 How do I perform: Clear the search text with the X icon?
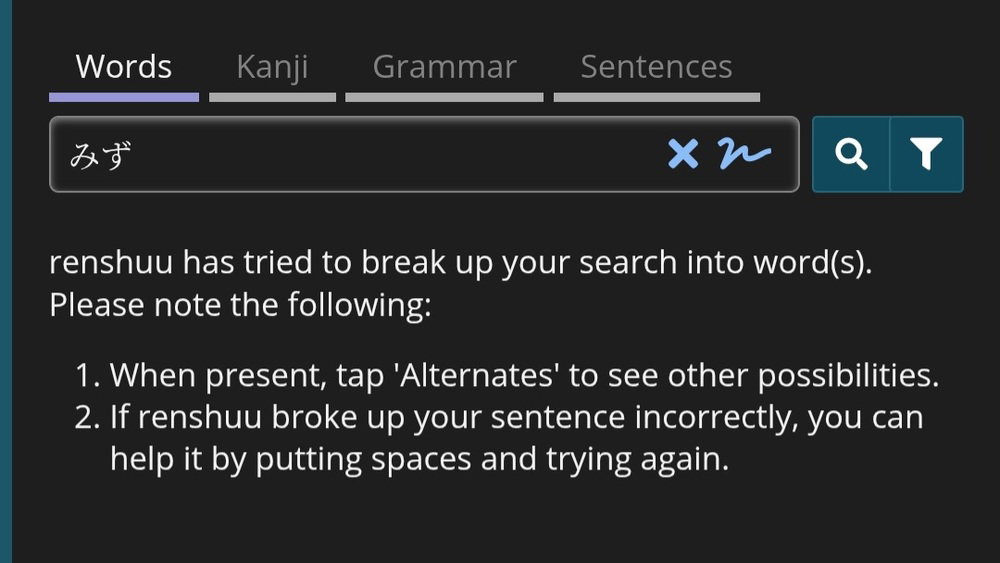(x=683, y=154)
